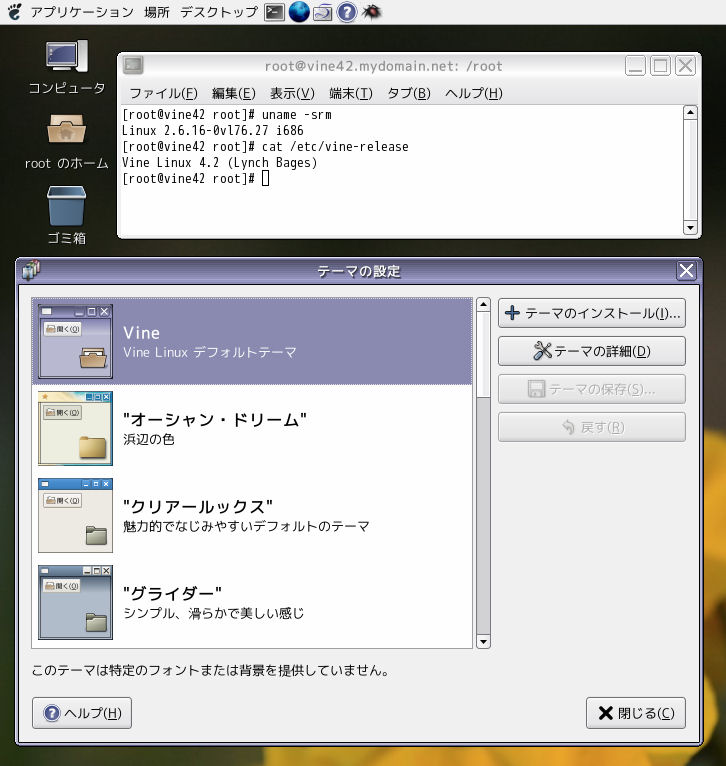
Task: Click theme list scrollbar up arrow
Action: [483, 304]
